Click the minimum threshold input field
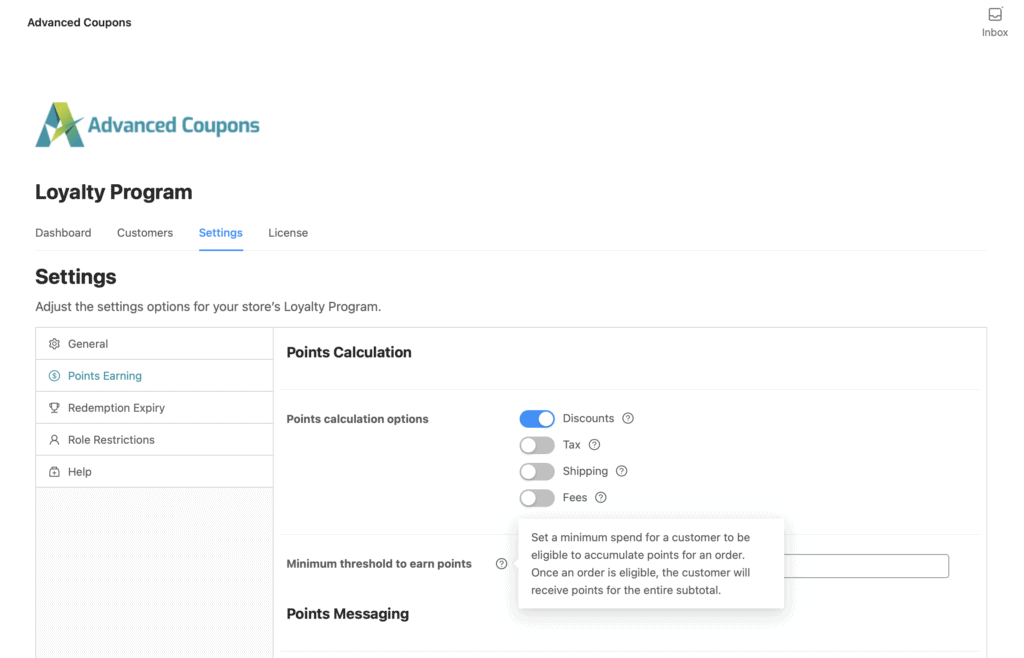Image resolution: width=1024 pixels, height=658 pixels. pyautogui.click(x=865, y=566)
